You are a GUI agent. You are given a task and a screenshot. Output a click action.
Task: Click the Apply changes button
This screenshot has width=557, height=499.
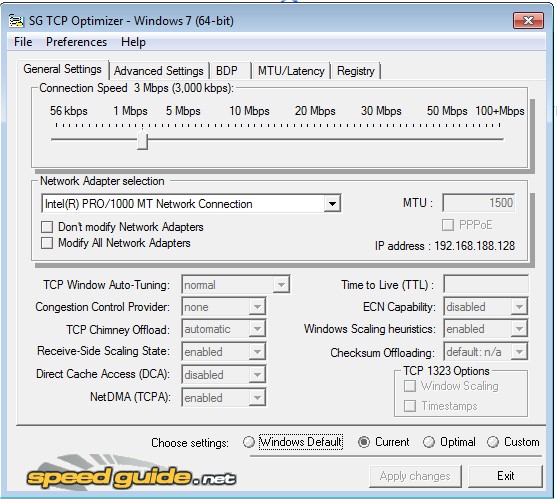coord(415,476)
